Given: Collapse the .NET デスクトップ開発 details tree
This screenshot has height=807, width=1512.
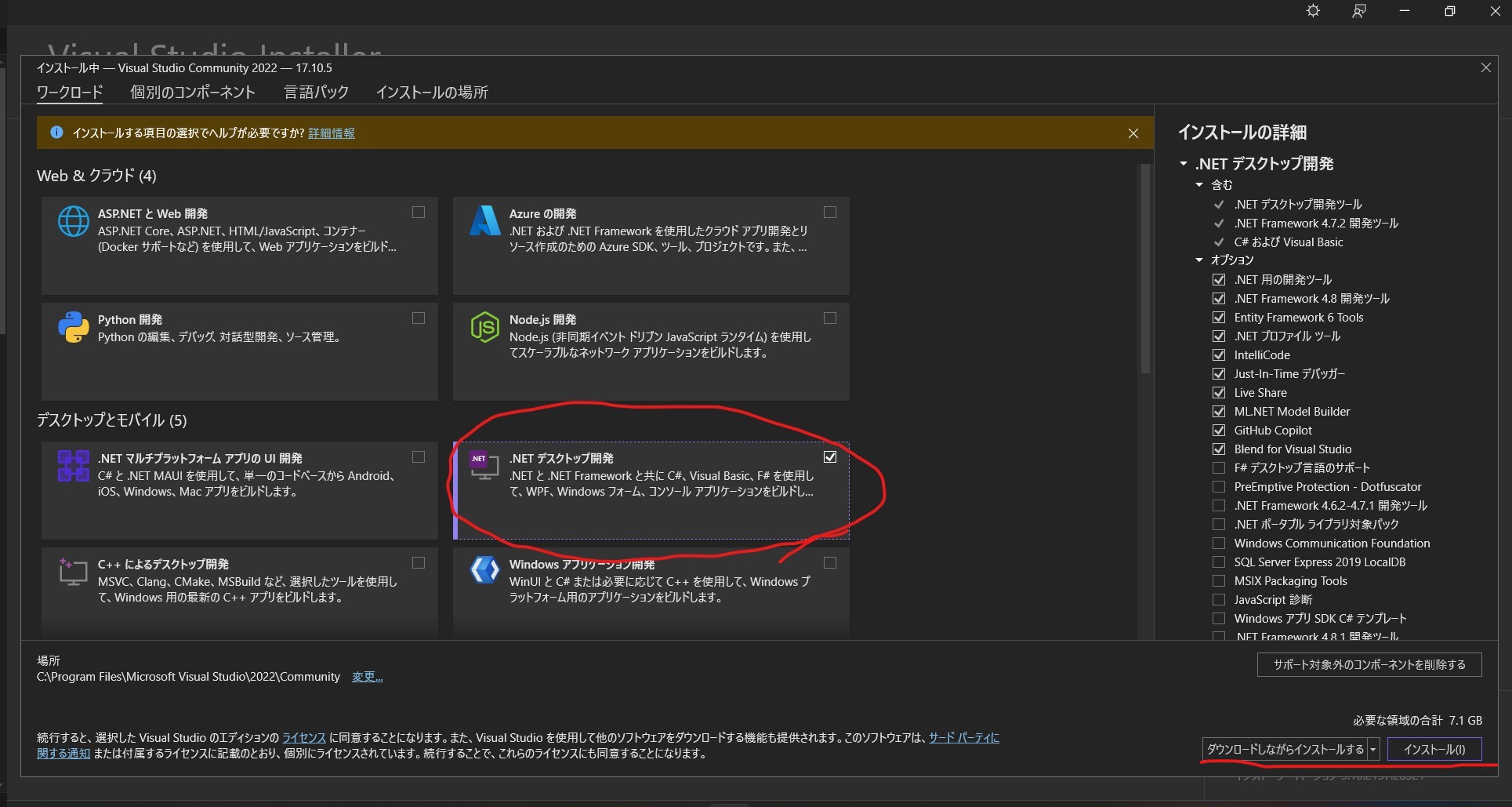Looking at the screenshot, I should [x=1184, y=164].
